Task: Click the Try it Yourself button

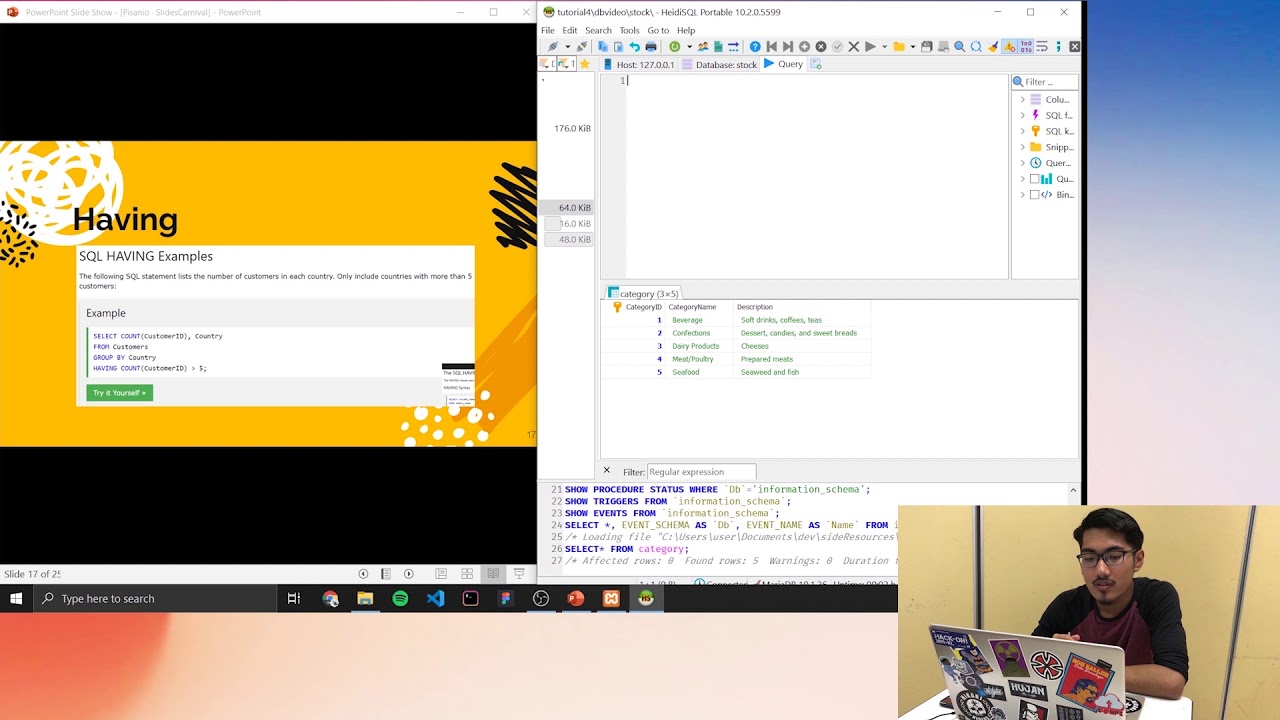Action: (119, 393)
